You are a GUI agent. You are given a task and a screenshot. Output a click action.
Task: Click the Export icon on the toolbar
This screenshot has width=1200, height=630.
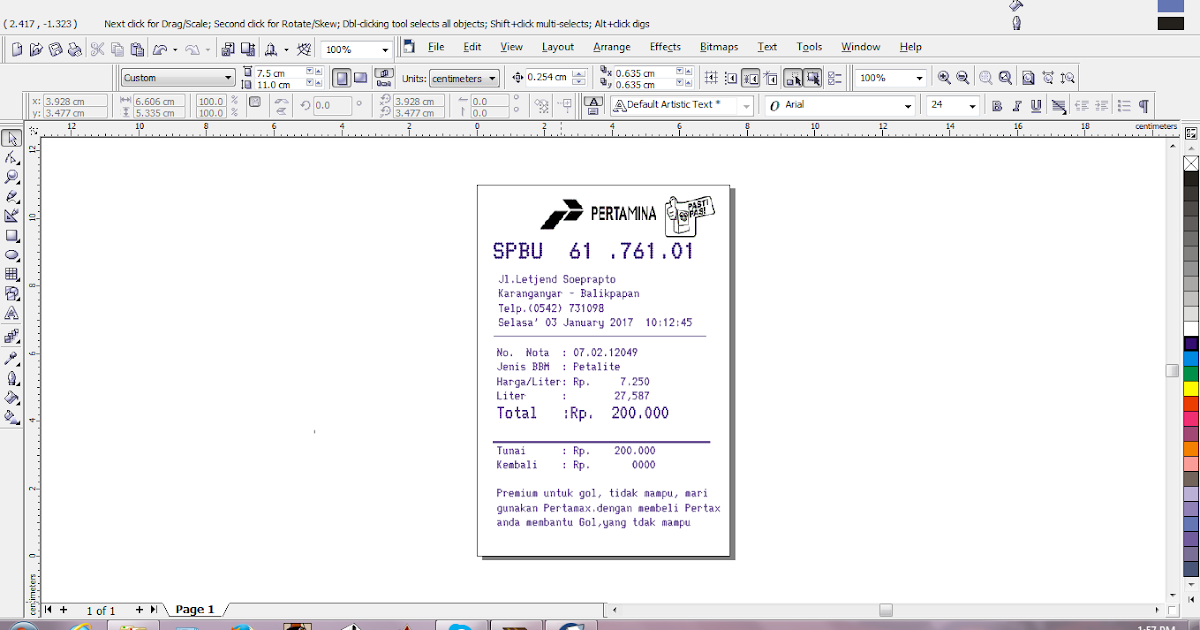coord(247,47)
